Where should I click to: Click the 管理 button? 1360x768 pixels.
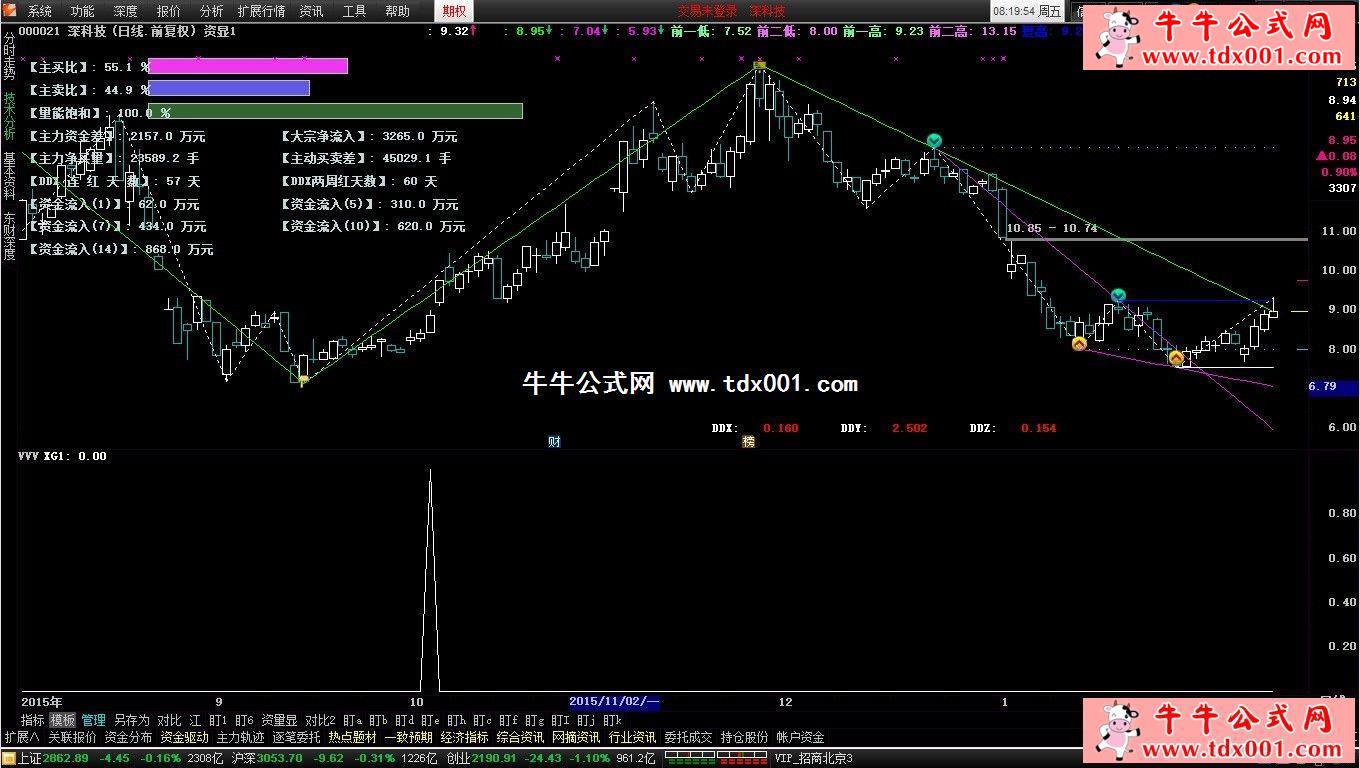(94, 720)
